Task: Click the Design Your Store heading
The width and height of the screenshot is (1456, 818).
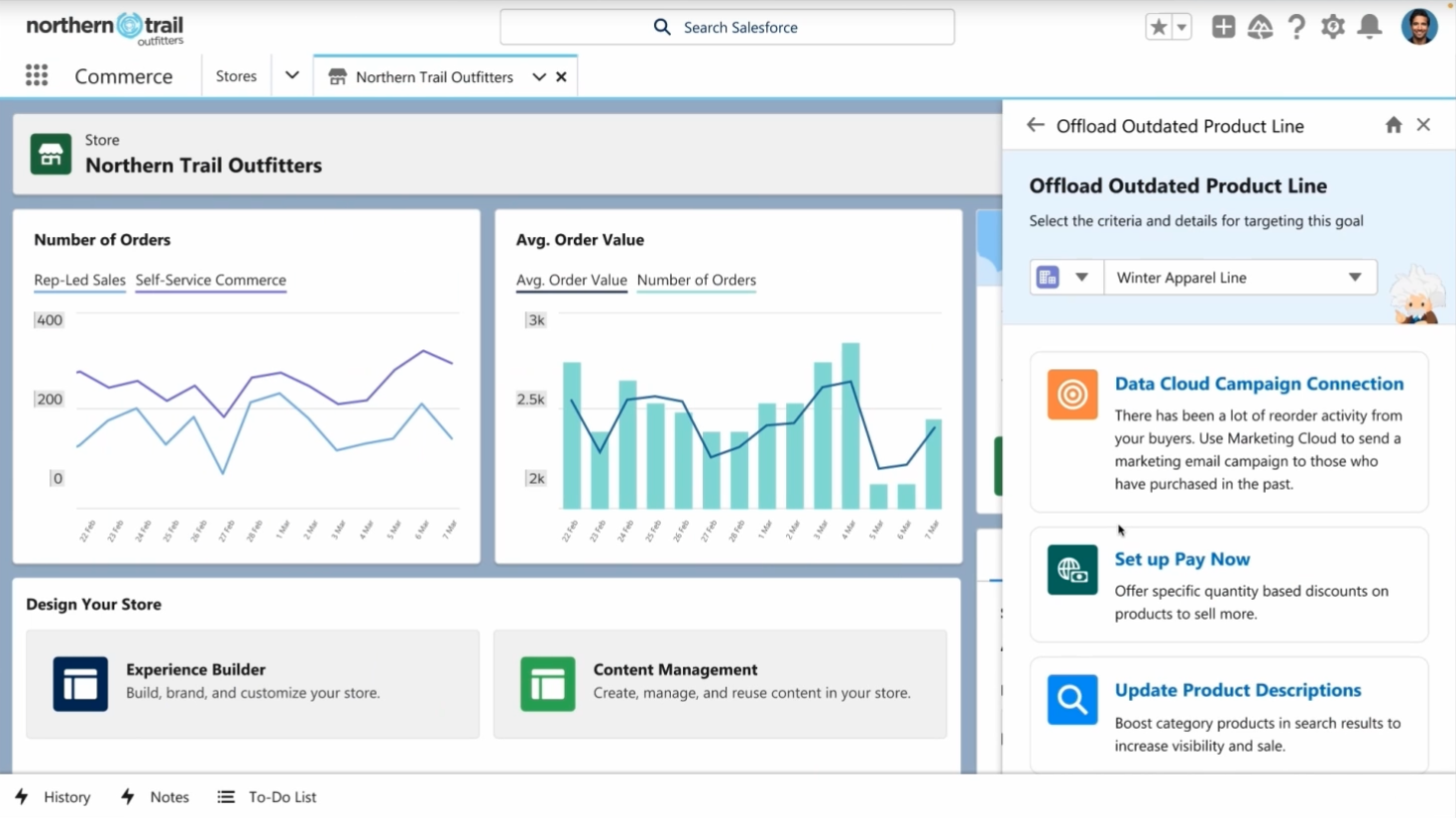Action: click(x=93, y=604)
